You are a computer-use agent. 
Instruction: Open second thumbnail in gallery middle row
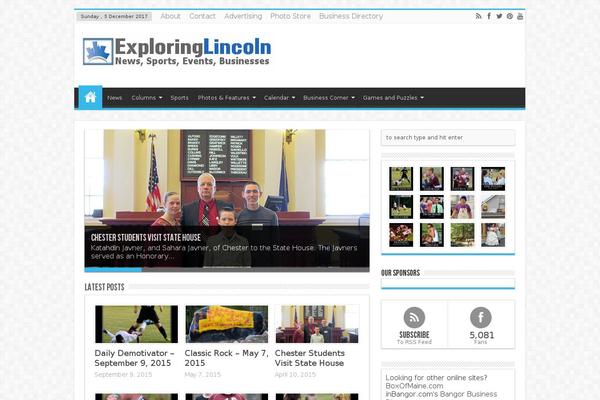pos(432,207)
